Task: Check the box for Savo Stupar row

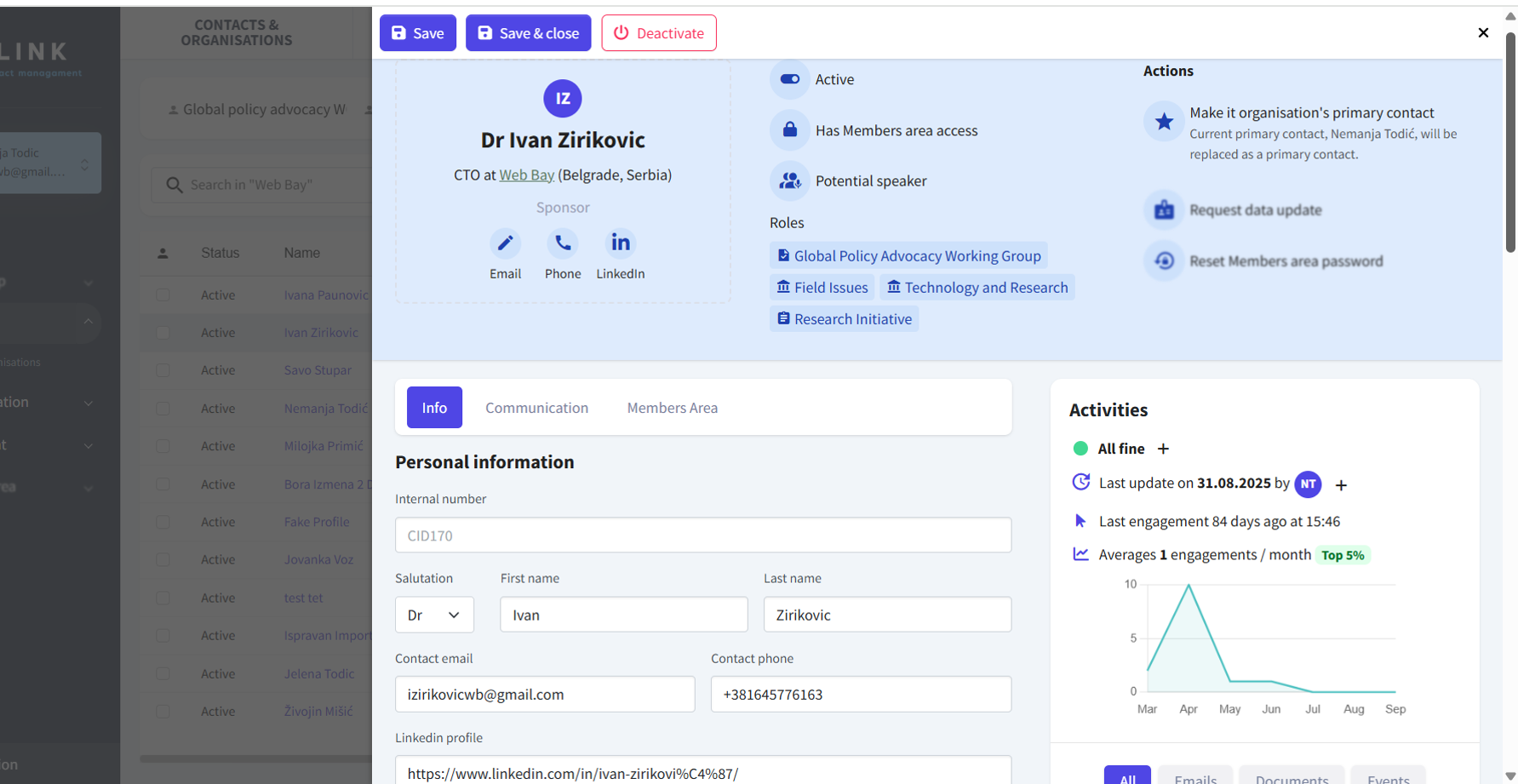Action: pyautogui.click(x=163, y=370)
